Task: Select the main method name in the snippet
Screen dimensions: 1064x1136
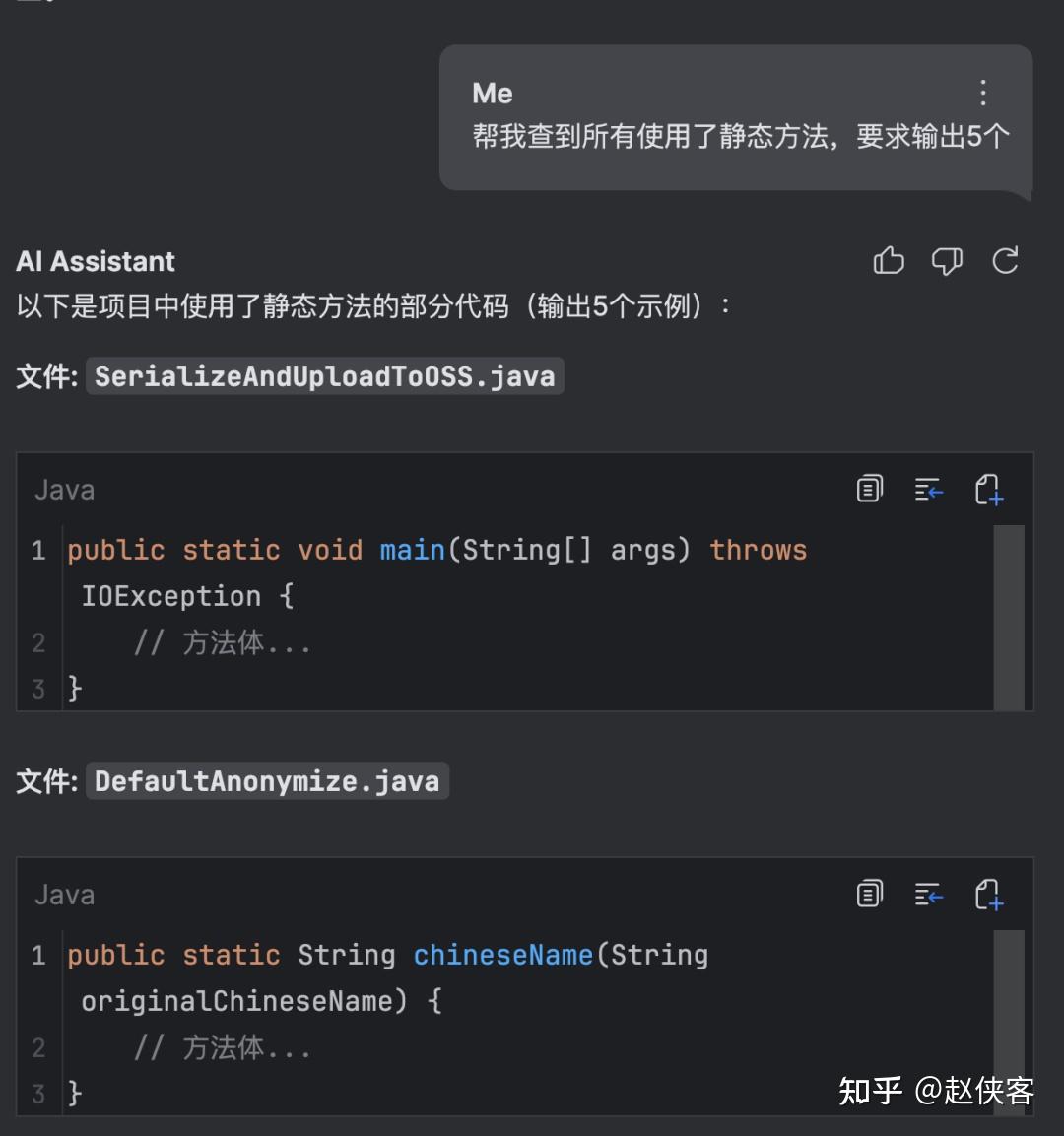Action: 412,549
